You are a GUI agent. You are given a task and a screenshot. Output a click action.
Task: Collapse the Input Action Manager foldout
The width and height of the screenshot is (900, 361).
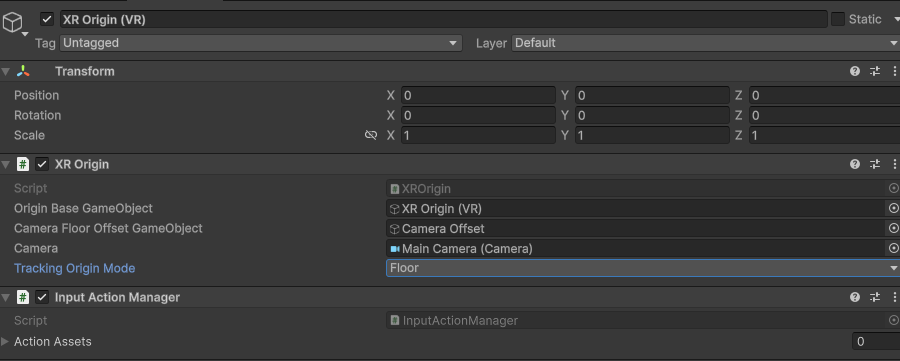pos(6,297)
